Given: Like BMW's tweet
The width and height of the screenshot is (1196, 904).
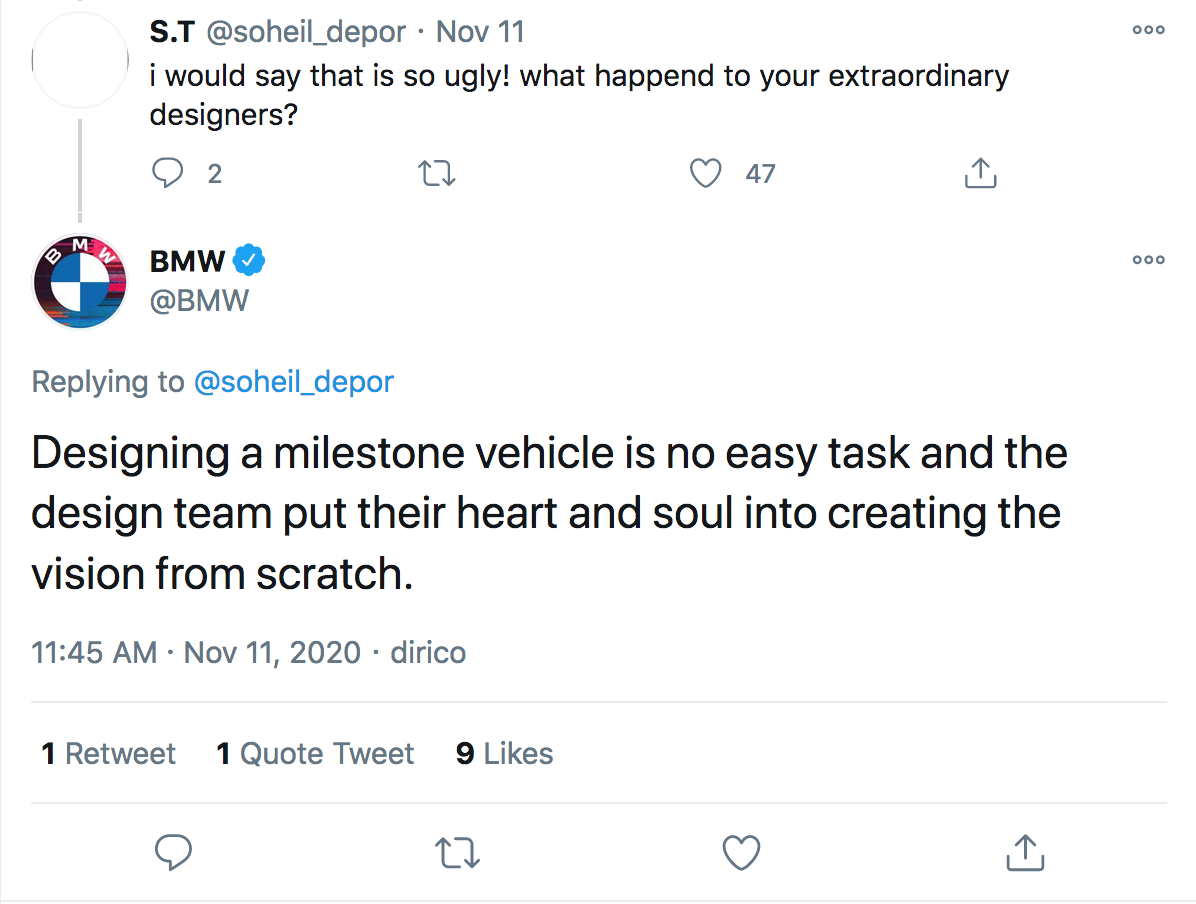Looking at the screenshot, I should tap(741, 853).
